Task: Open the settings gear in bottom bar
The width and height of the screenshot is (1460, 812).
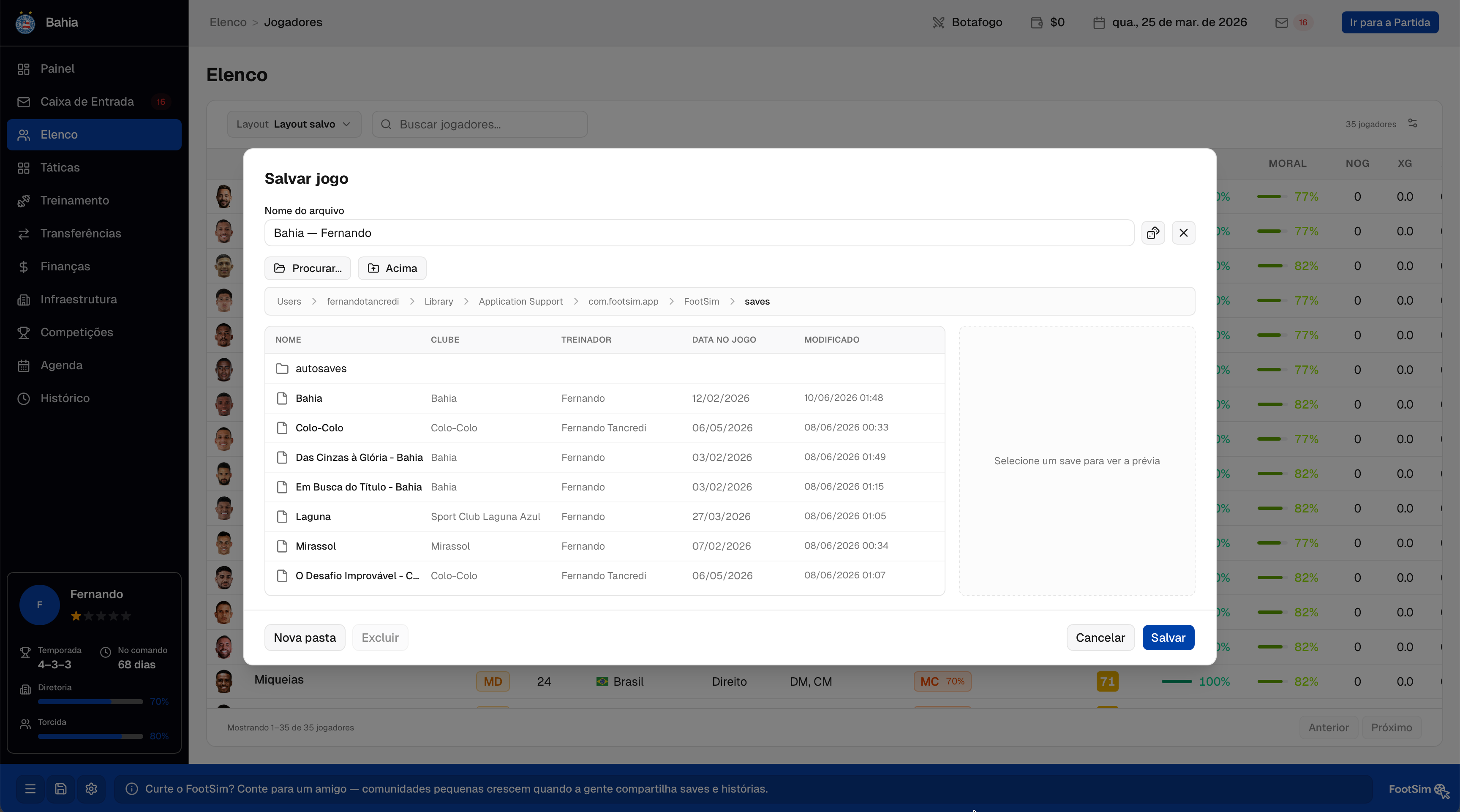Action: click(91, 789)
